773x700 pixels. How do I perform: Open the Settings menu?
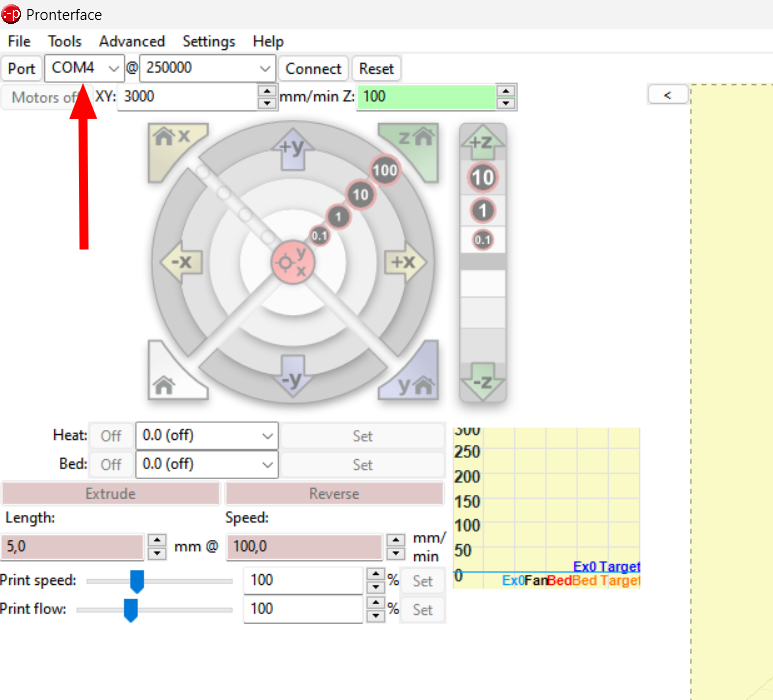pyautogui.click(x=209, y=41)
